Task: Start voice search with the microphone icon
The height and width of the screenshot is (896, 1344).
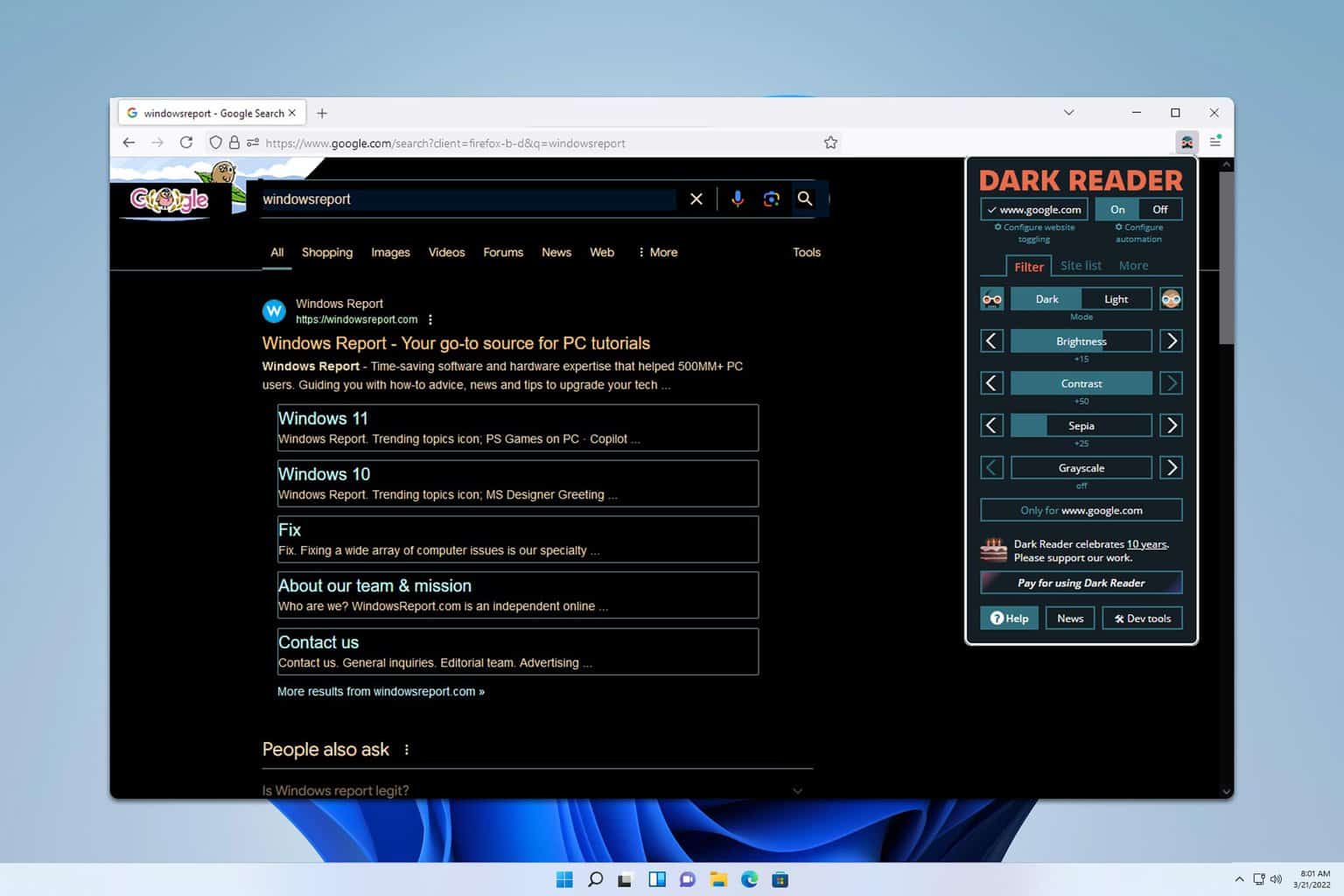Action: 738,199
